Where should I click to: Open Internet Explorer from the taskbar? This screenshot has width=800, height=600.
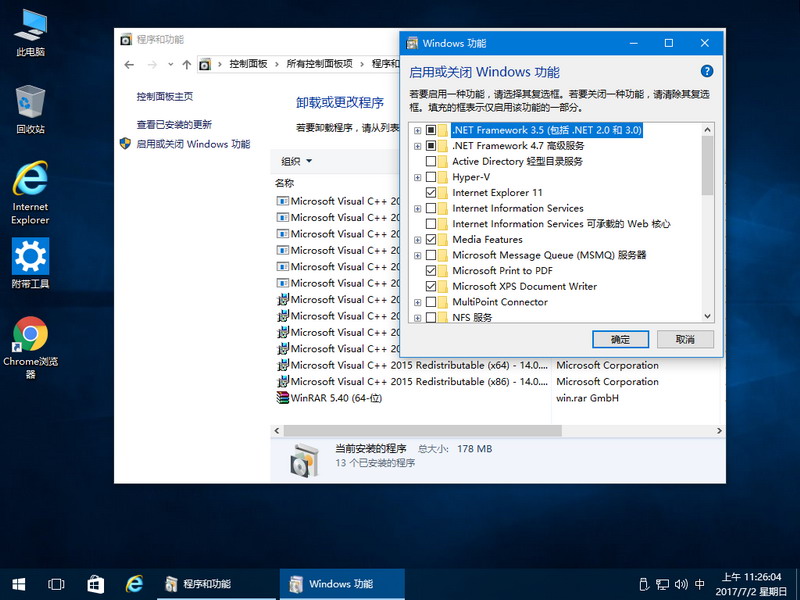click(x=134, y=584)
